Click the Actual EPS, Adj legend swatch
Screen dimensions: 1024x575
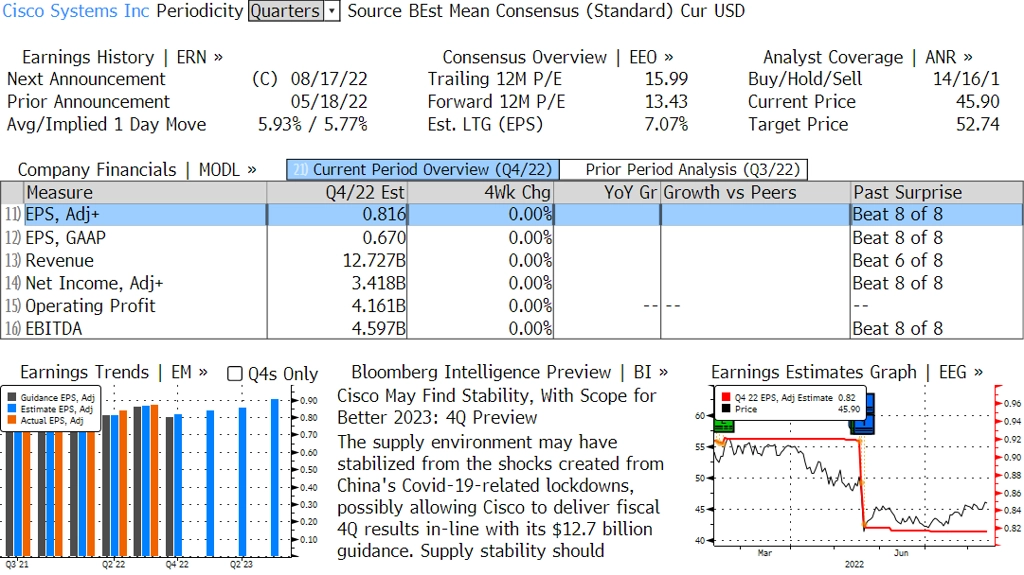click(12, 421)
